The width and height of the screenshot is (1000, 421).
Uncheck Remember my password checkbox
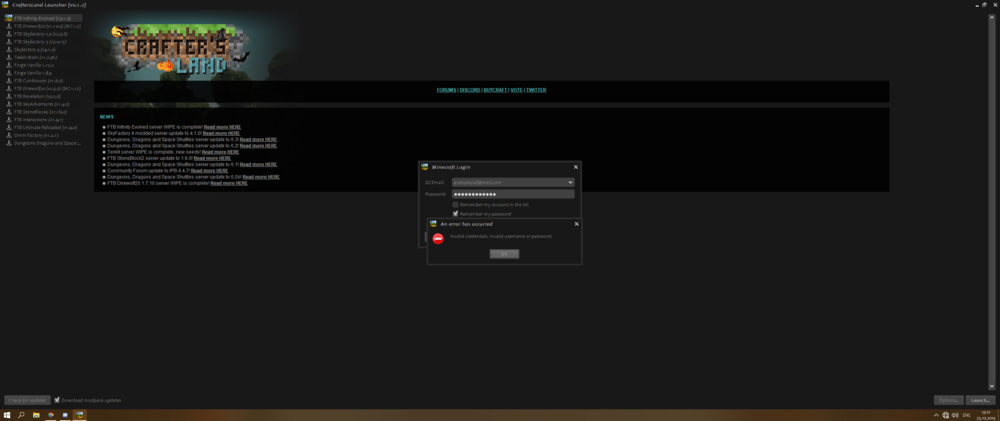[456, 213]
